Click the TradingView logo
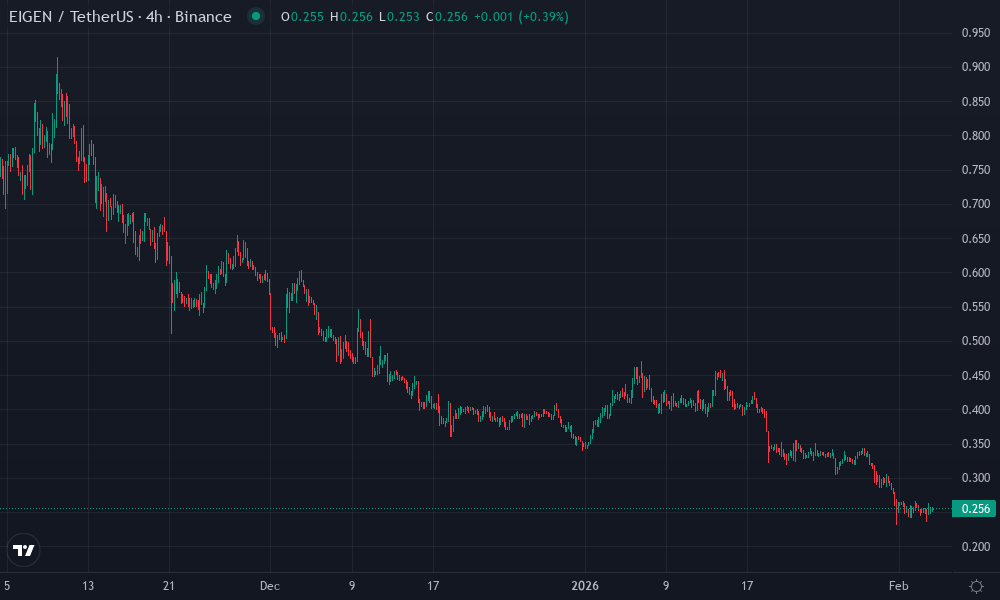The width and height of the screenshot is (1000, 600). 23,549
